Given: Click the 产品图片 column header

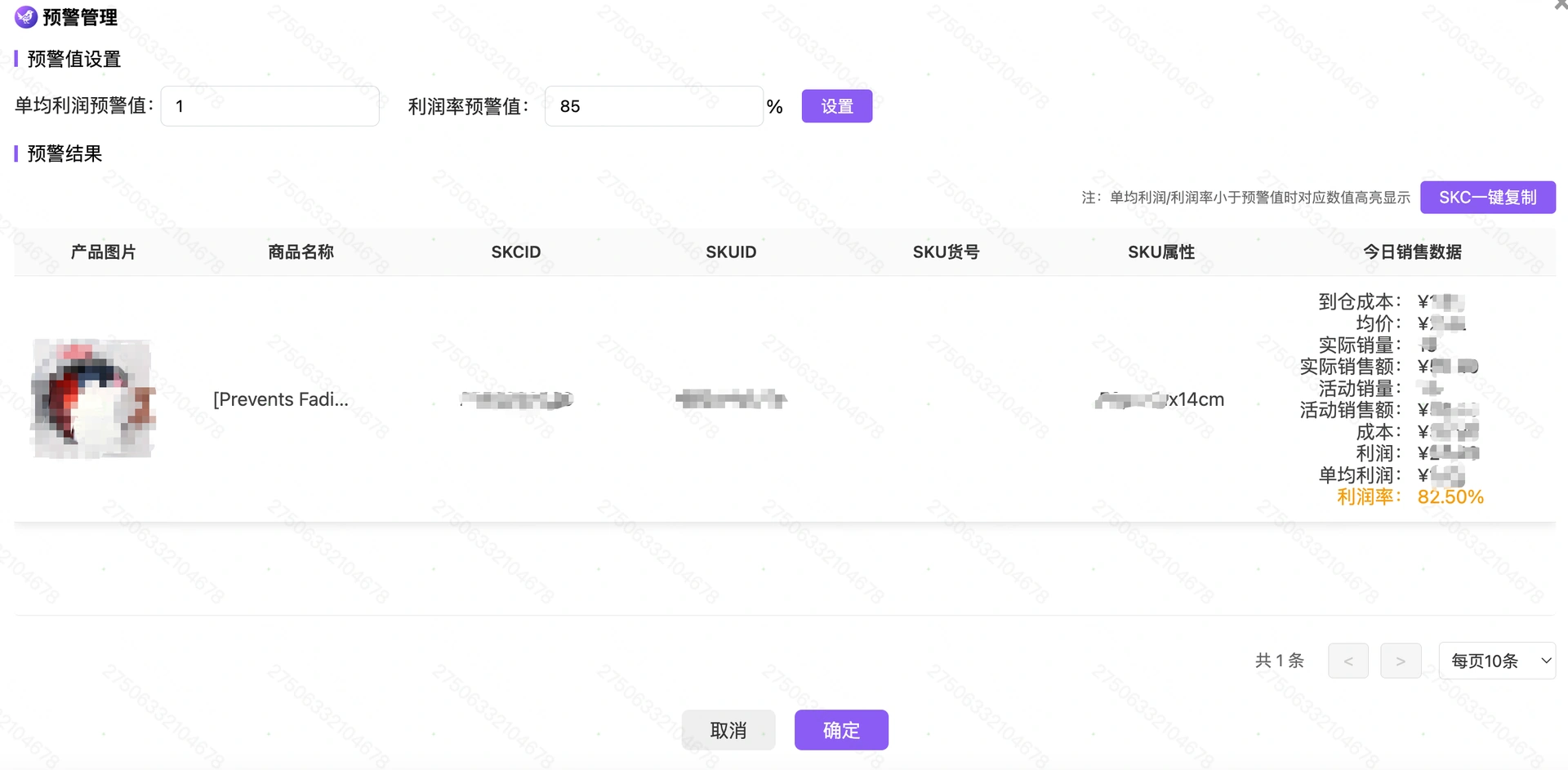Looking at the screenshot, I should point(103,252).
